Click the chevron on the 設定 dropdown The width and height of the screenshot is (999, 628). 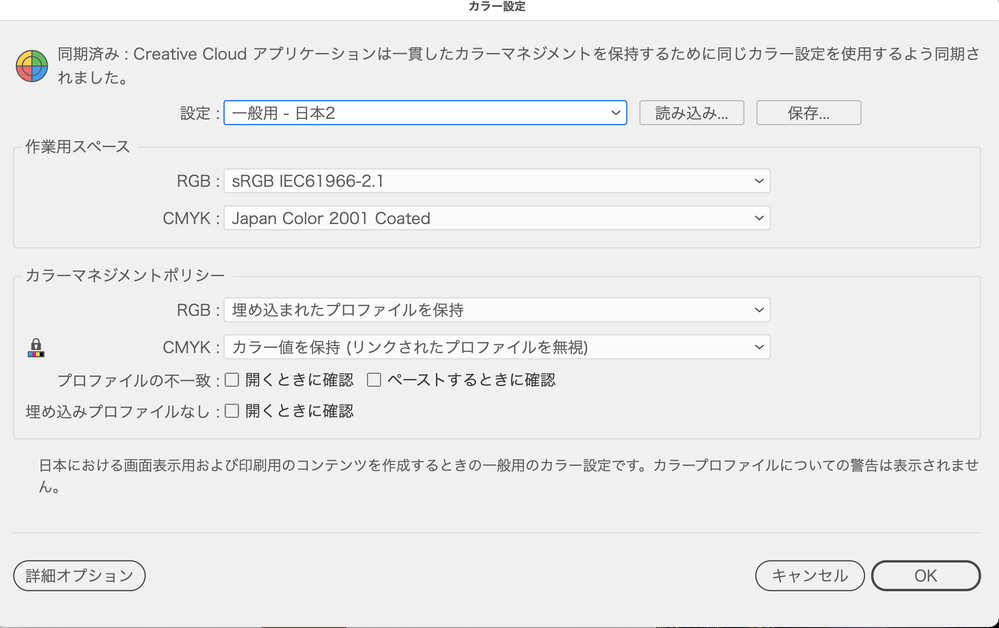click(616, 112)
